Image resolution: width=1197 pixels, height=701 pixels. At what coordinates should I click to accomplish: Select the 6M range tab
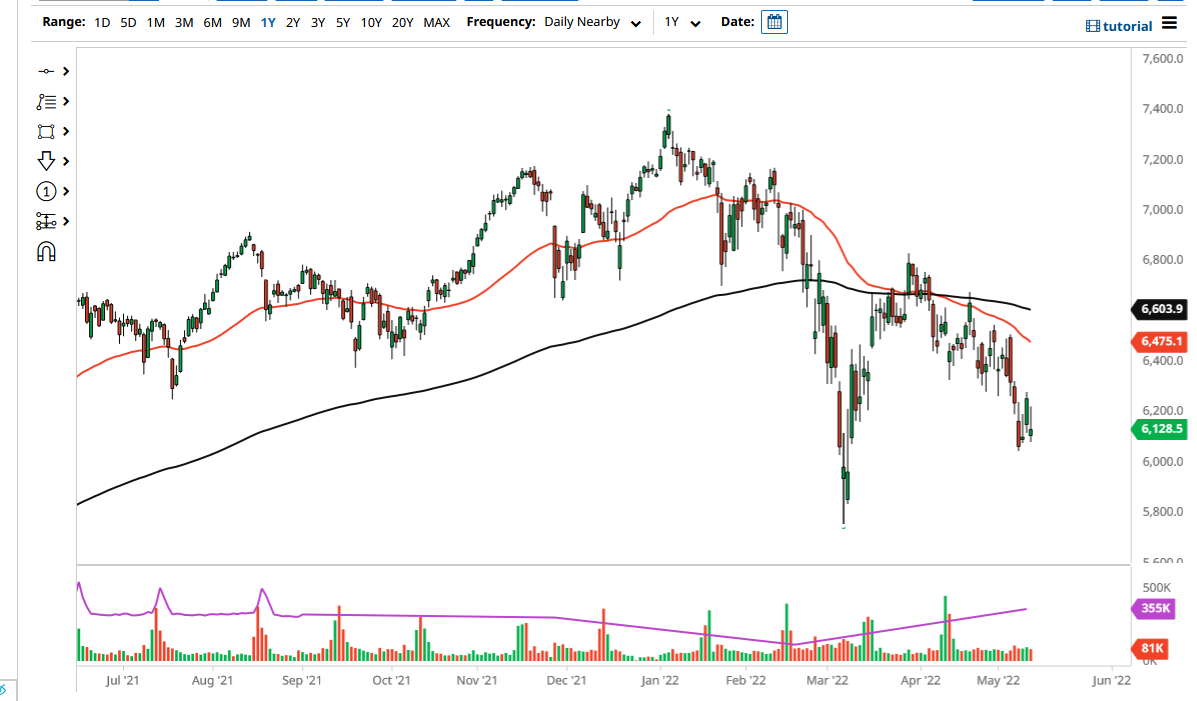(x=211, y=22)
